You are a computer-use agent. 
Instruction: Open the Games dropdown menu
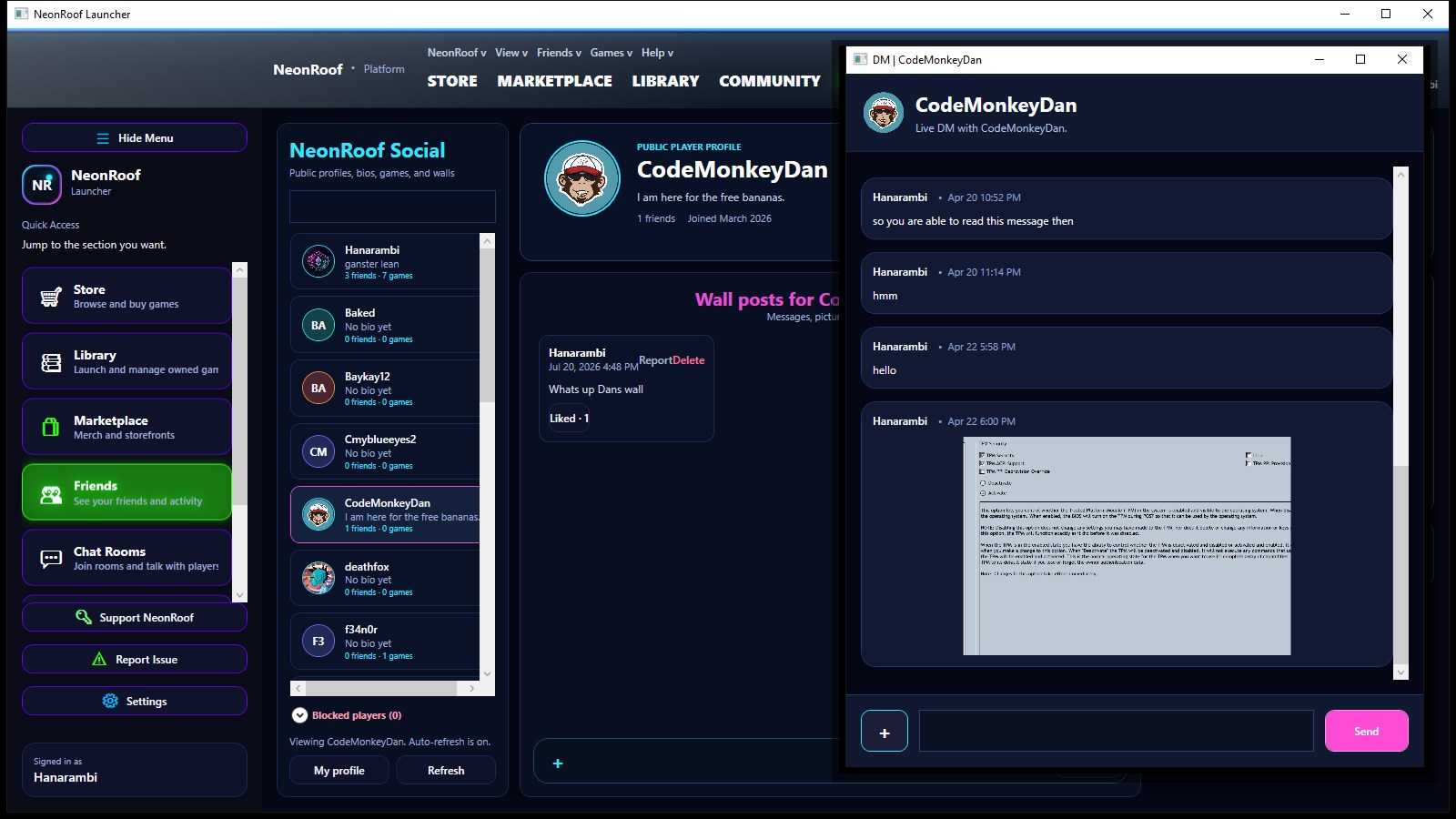(x=612, y=53)
